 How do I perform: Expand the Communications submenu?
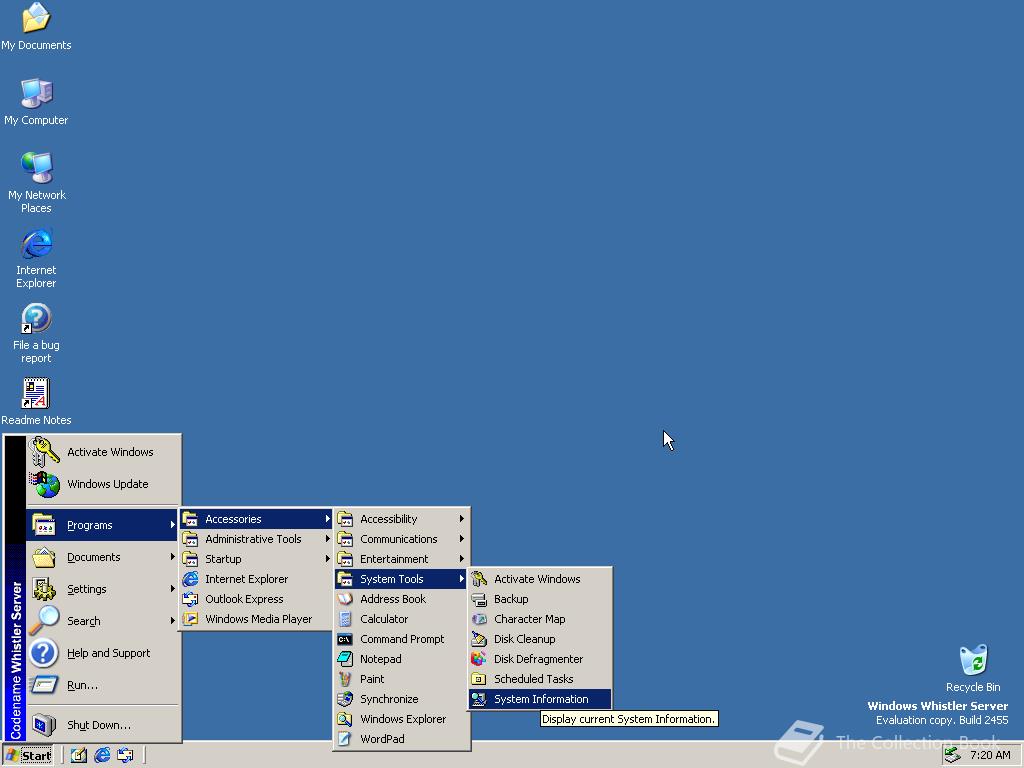click(x=401, y=539)
